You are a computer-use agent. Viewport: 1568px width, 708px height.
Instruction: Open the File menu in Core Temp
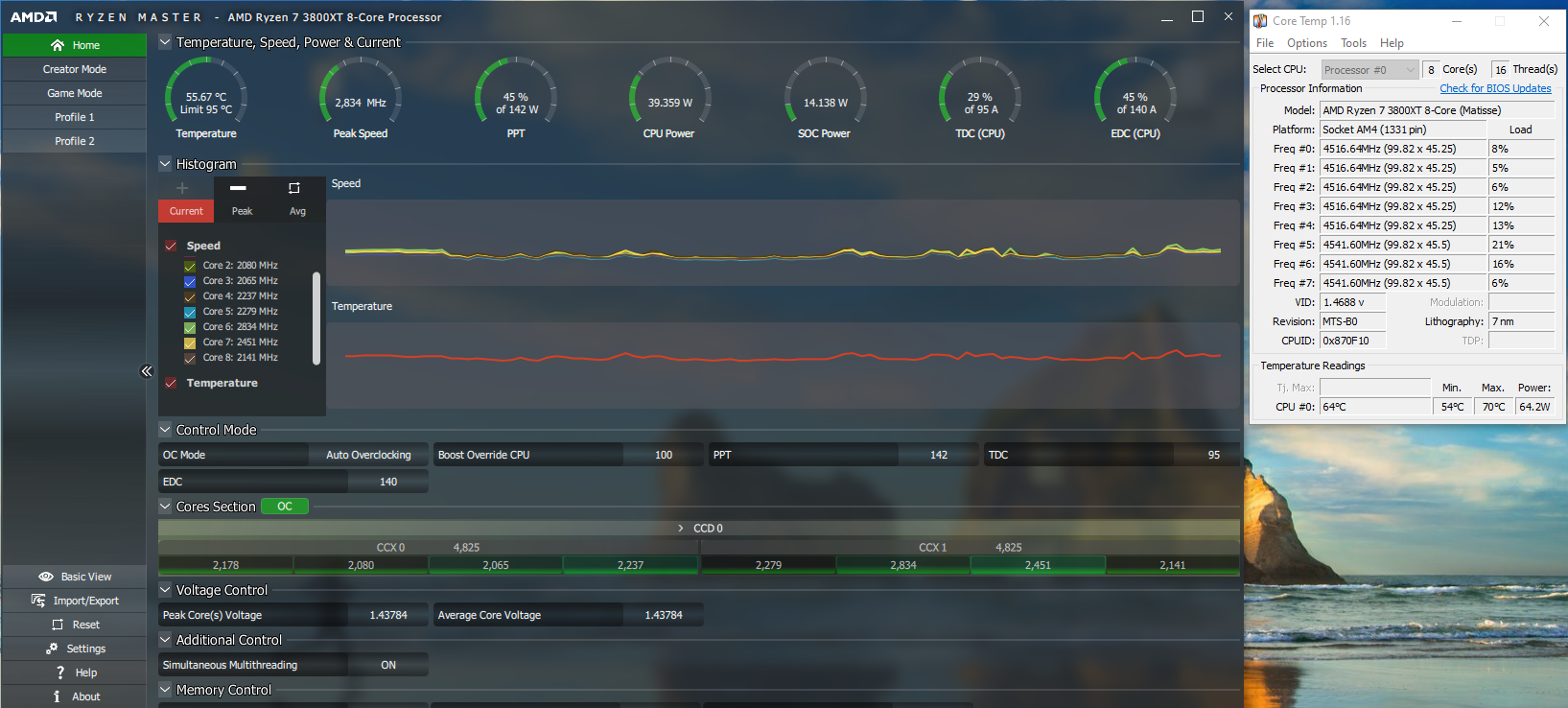[1265, 43]
